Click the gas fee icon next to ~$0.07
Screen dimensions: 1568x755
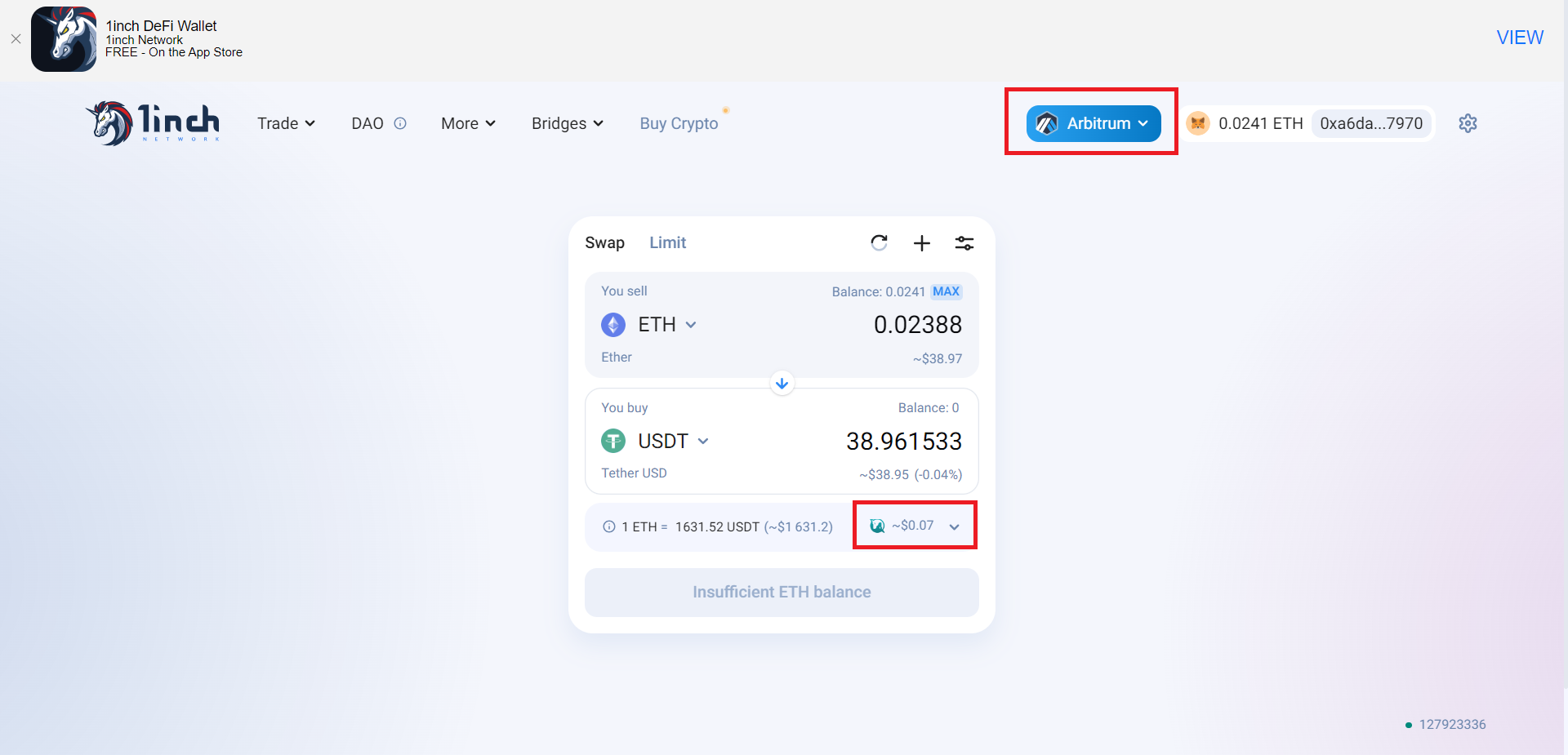coord(878,526)
